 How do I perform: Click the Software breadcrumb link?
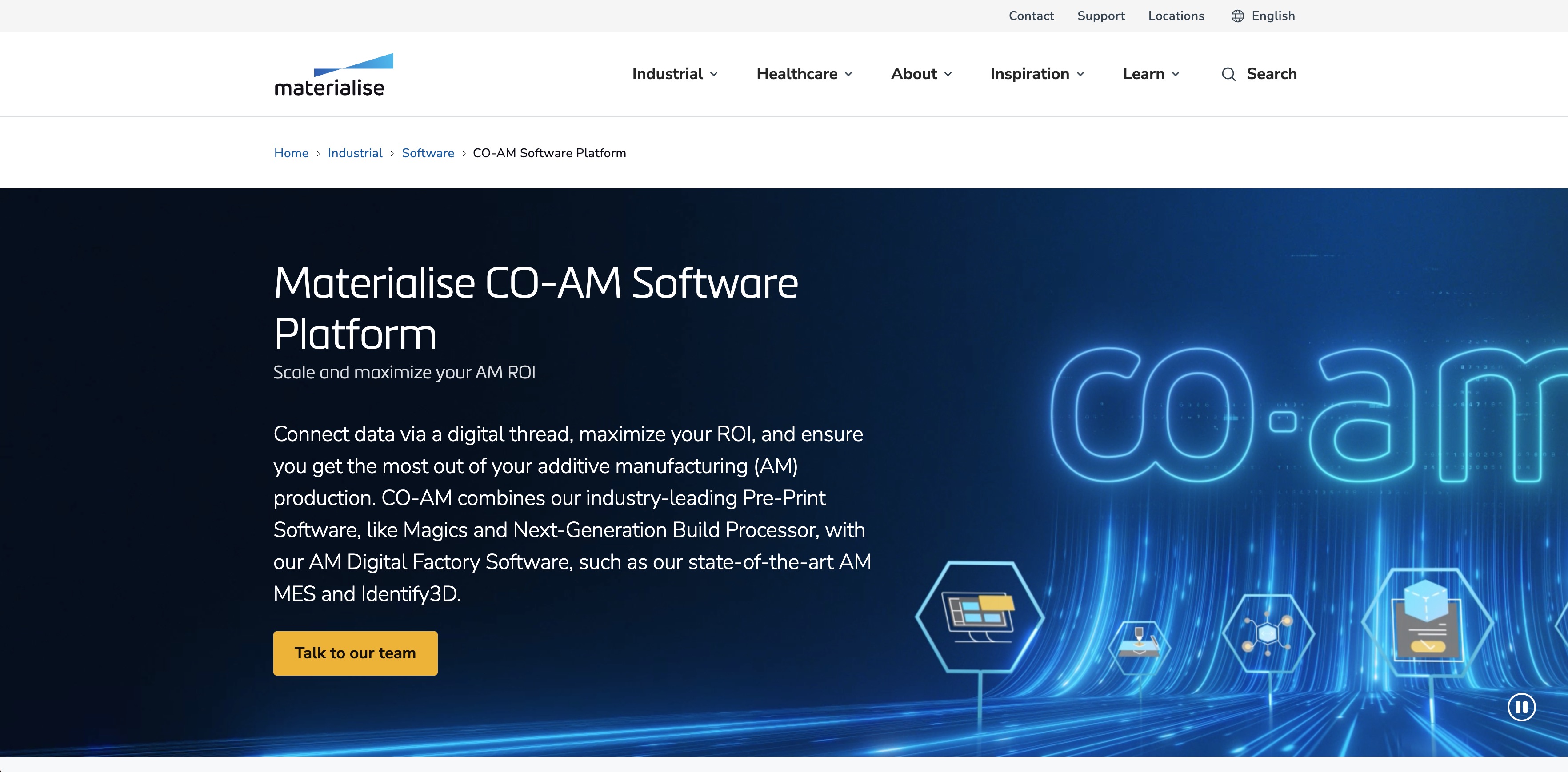[428, 153]
